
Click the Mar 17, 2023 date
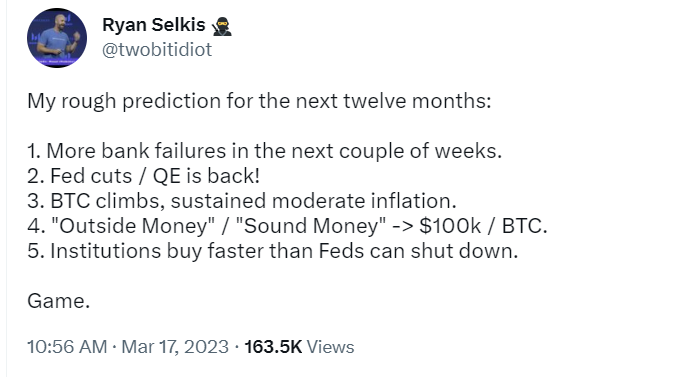pyautogui.click(x=175, y=347)
